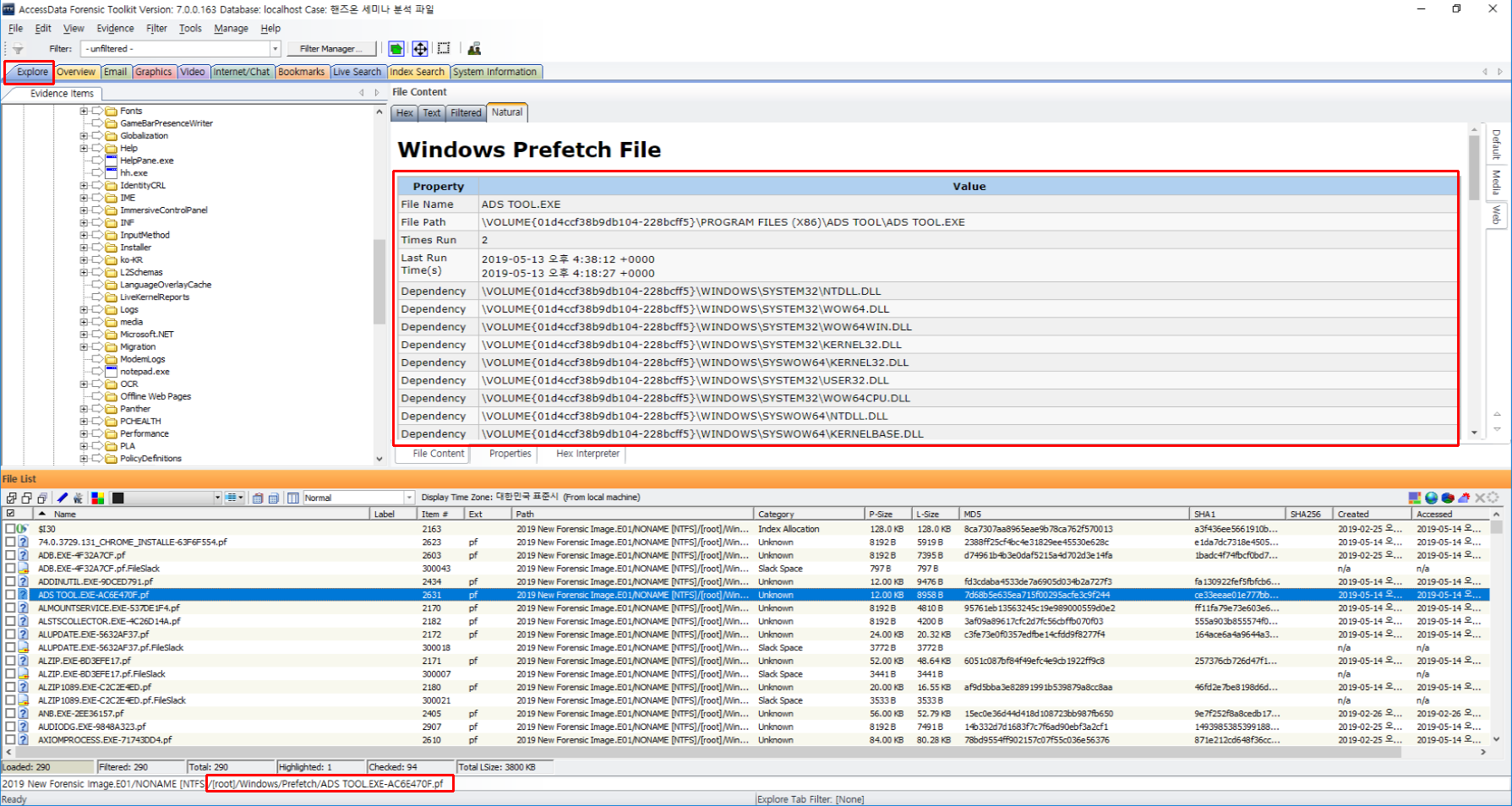Open the Normal view dropdown
The width and height of the screenshot is (1512, 806).
click(409, 498)
